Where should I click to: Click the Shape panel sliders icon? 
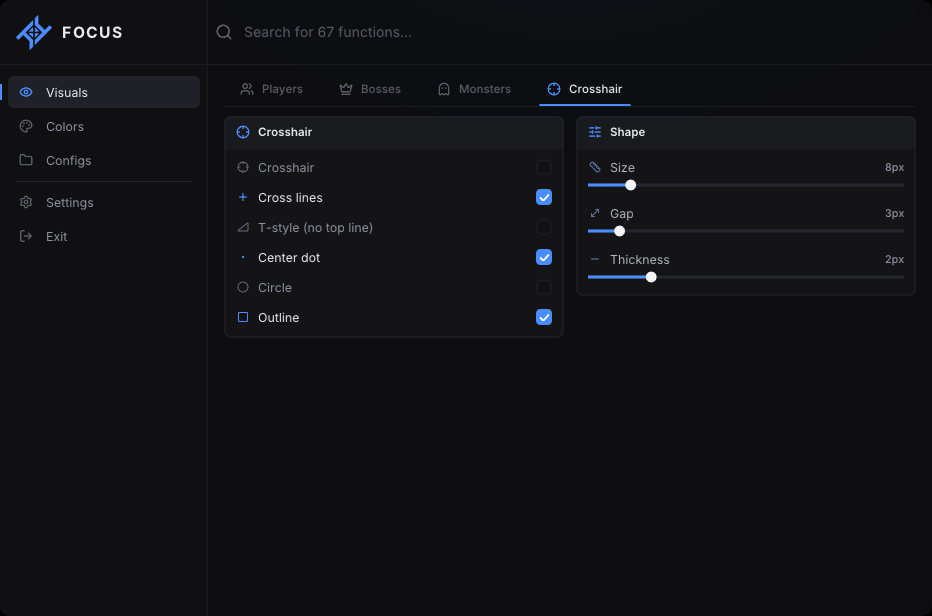pyautogui.click(x=595, y=132)
